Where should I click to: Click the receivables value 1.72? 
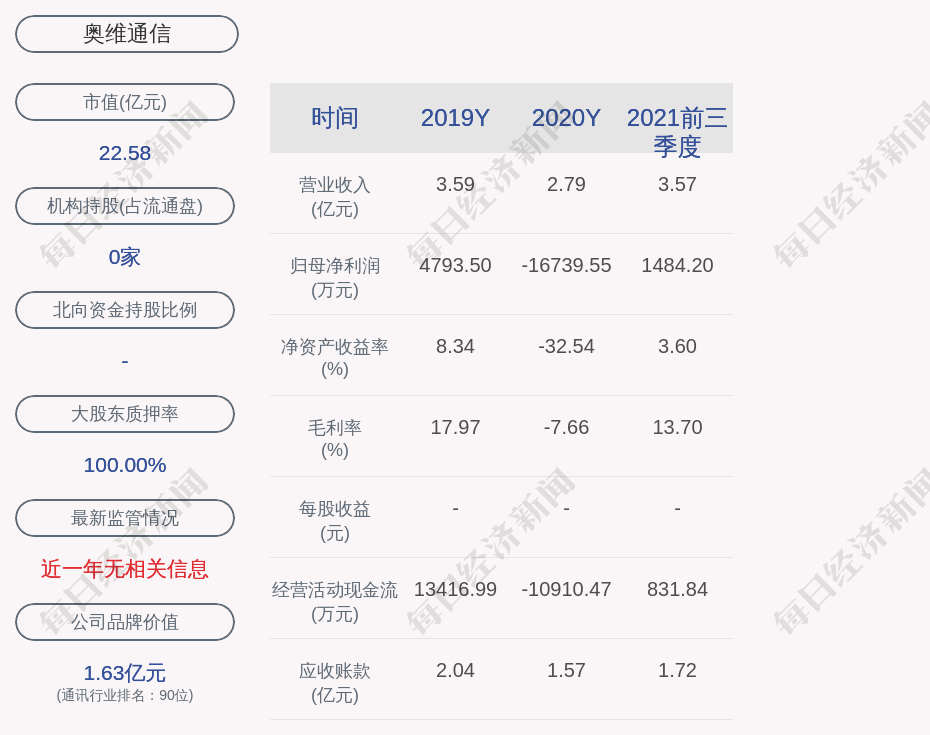[677, 670]
